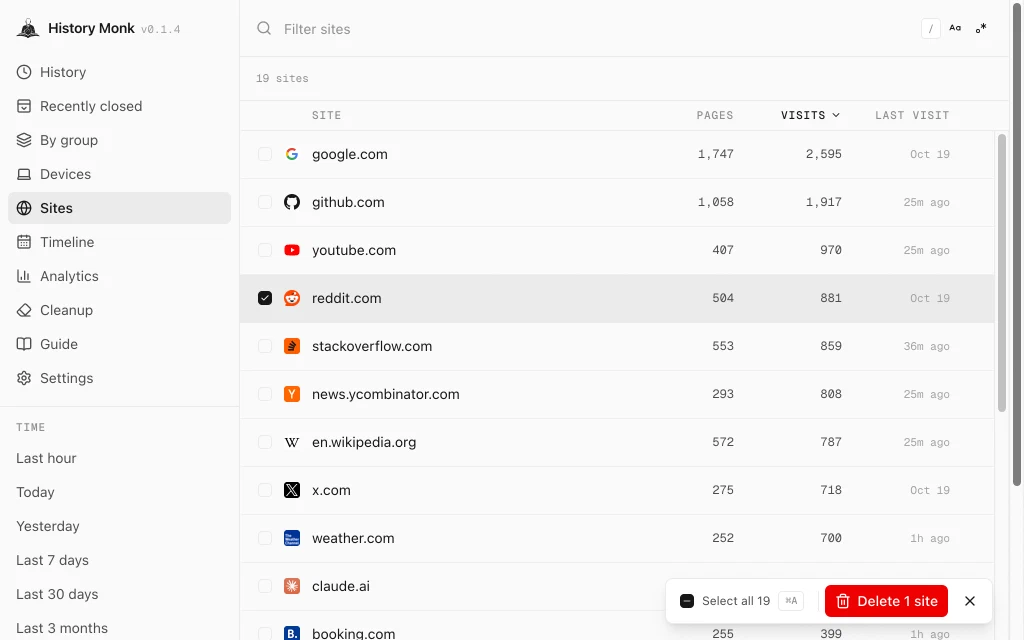Open the History section
1024x640 pixels.
click(x=120, y=72)
